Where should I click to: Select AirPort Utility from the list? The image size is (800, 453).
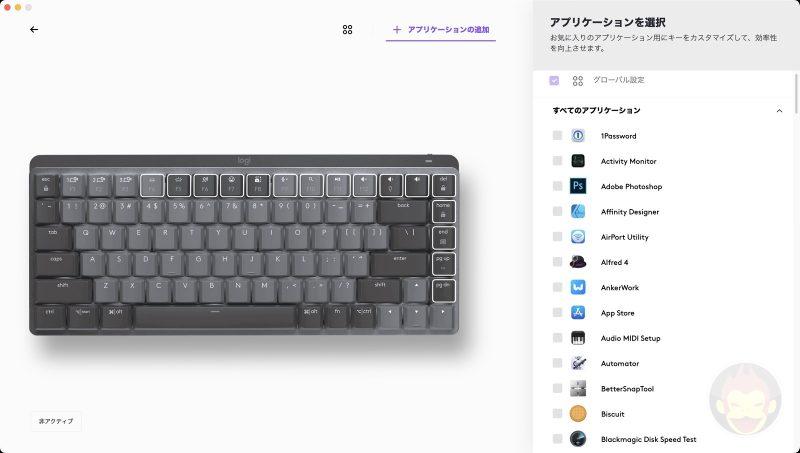(x=624, y=237)
